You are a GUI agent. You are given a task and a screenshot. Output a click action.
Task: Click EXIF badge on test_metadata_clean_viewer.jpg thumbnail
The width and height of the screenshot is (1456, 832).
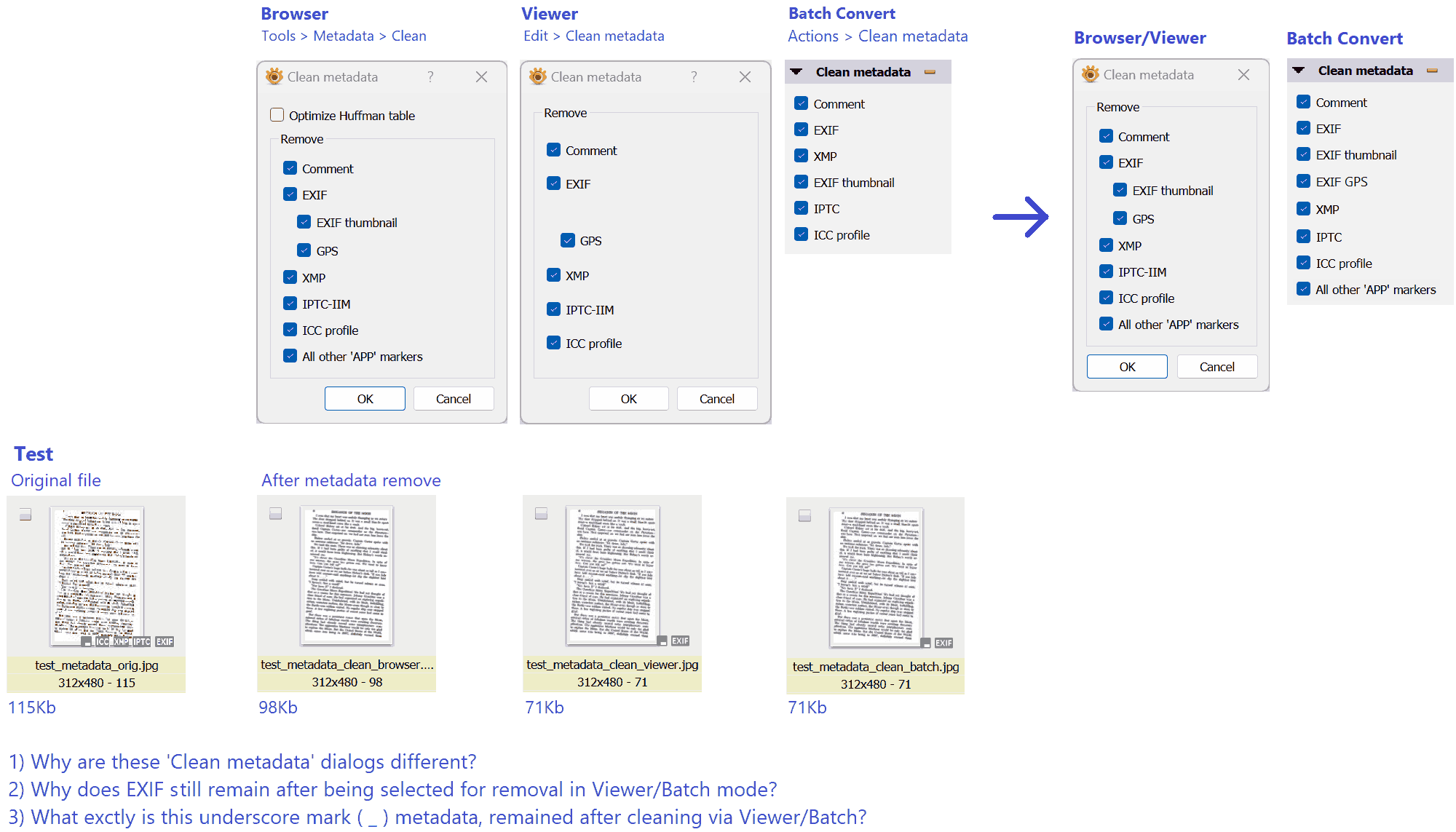click(680, 641)
